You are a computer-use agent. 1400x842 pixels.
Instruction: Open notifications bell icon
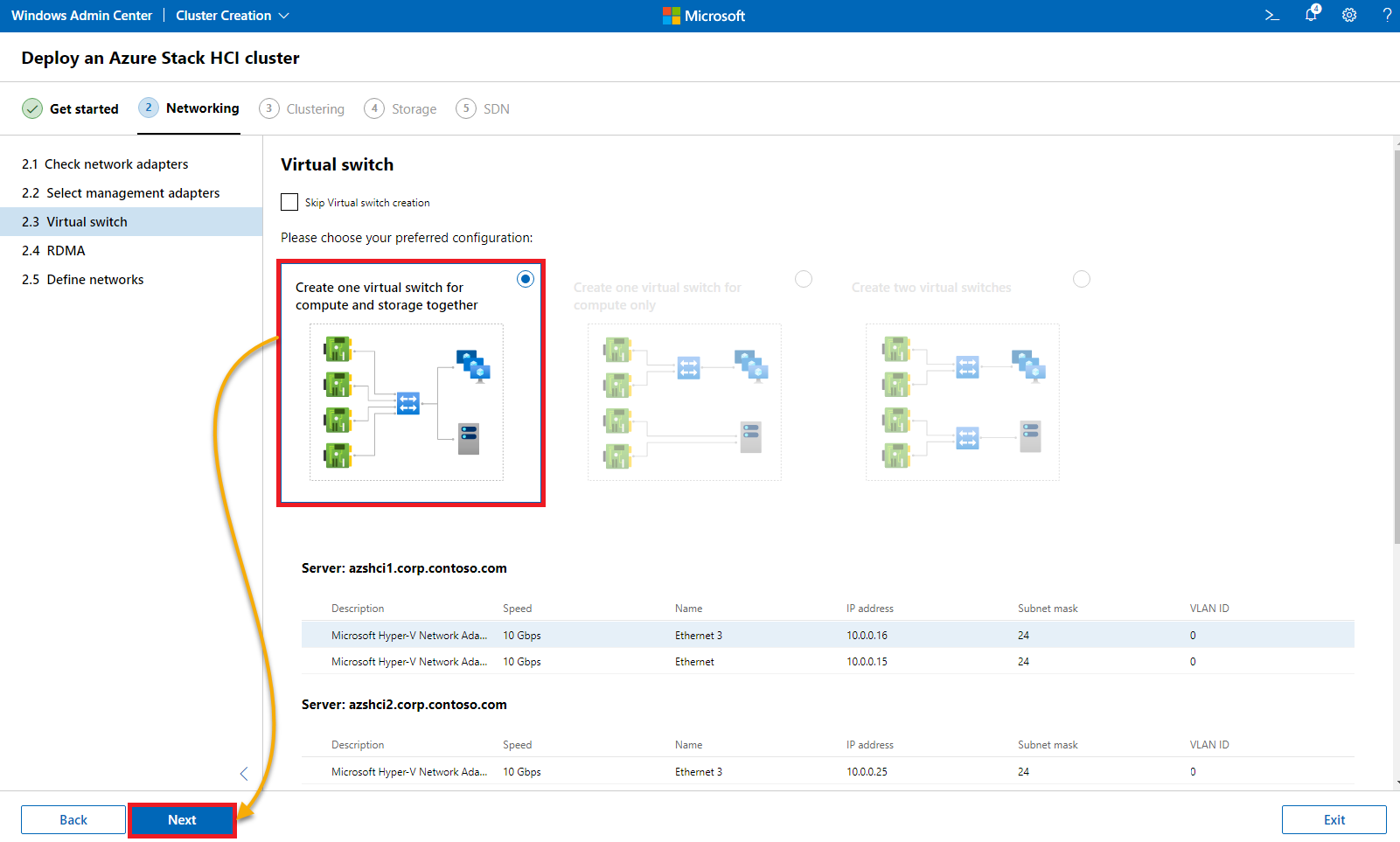tap(1312, 14)
